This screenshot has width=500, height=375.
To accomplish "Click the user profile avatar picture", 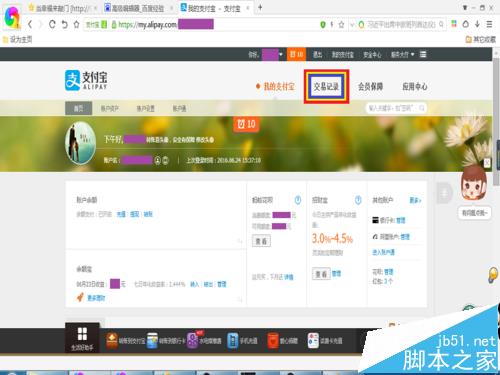I will click(80, 143).
